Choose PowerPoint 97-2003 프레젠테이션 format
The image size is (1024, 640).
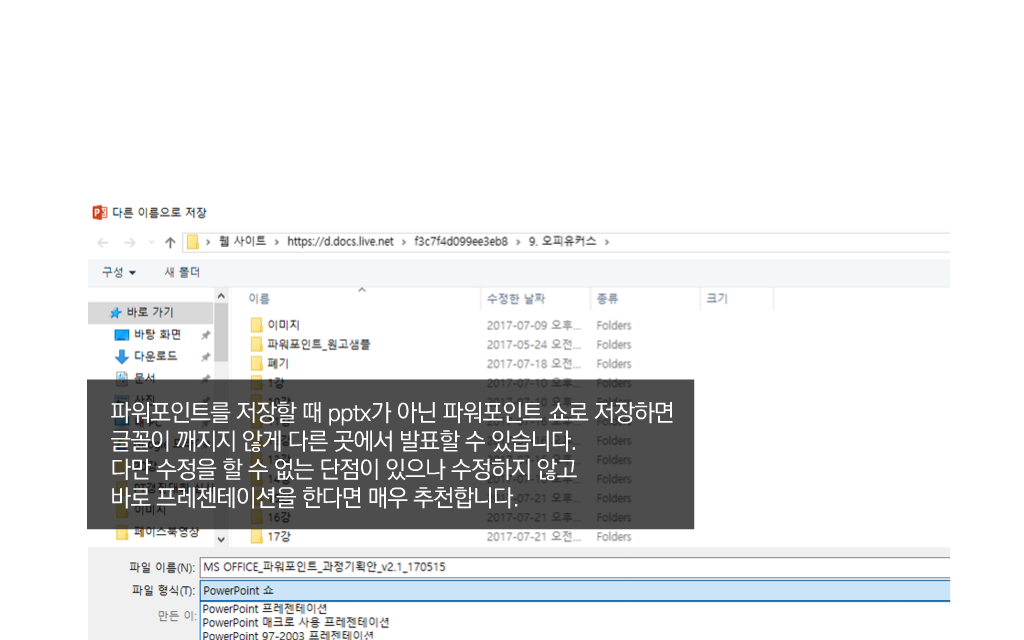pyautogui.click(x=288, y=635)
